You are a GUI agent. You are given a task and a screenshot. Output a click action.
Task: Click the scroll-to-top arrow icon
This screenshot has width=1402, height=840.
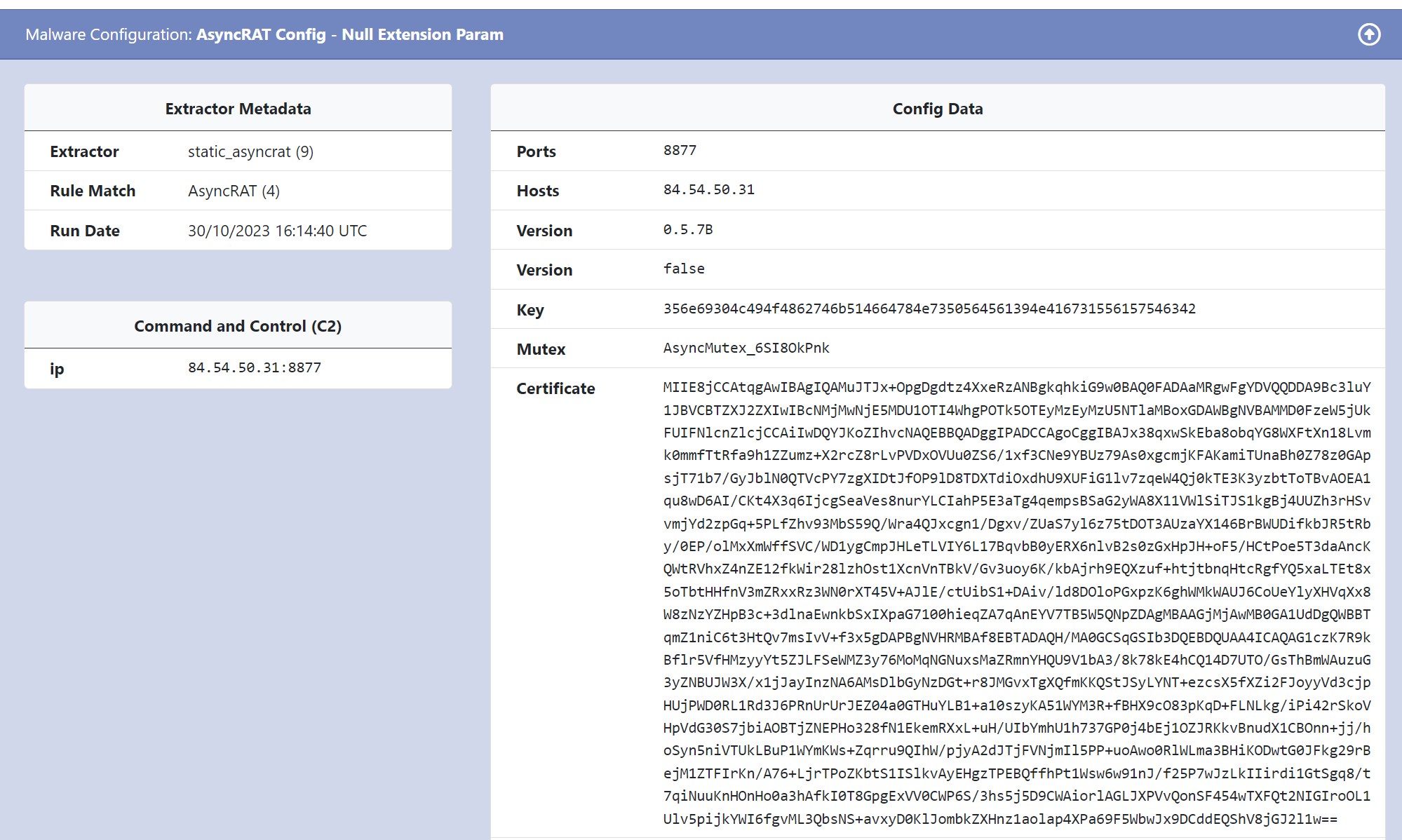coord(1369,34)
